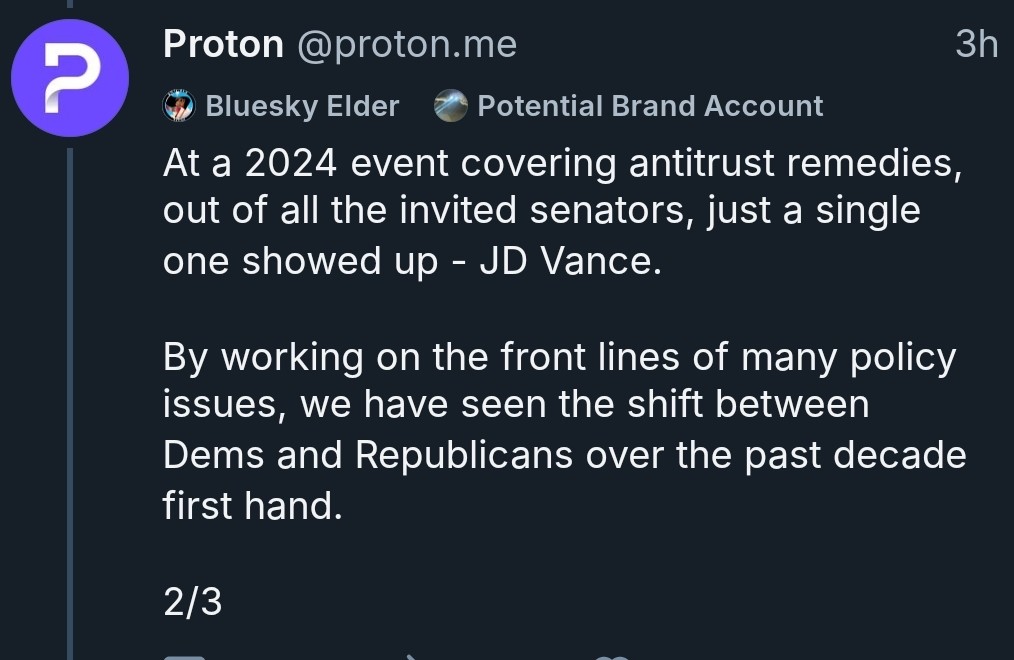Viewport: 1014px width, 660px height.
Task: Open post via the front lines paragraph
Action: click(565, 431)
